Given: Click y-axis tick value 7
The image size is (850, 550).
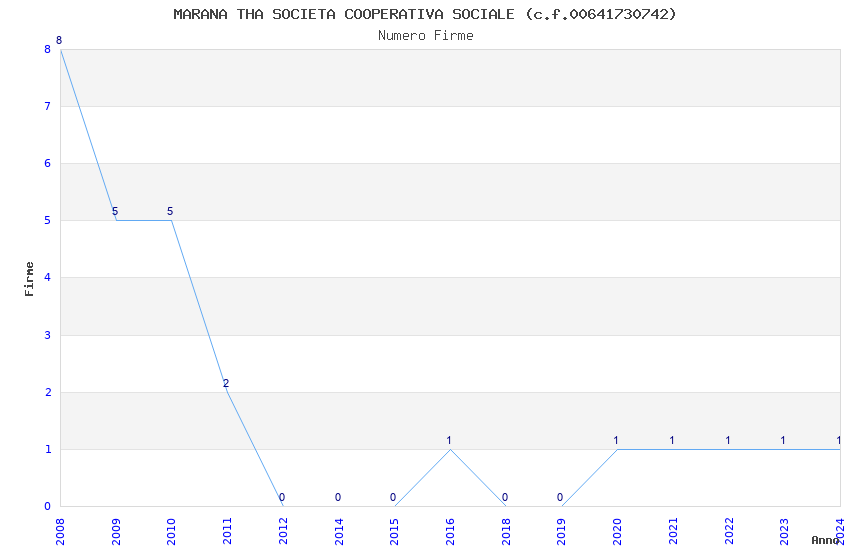Looking at the screenshot, I should pos(48,106).
